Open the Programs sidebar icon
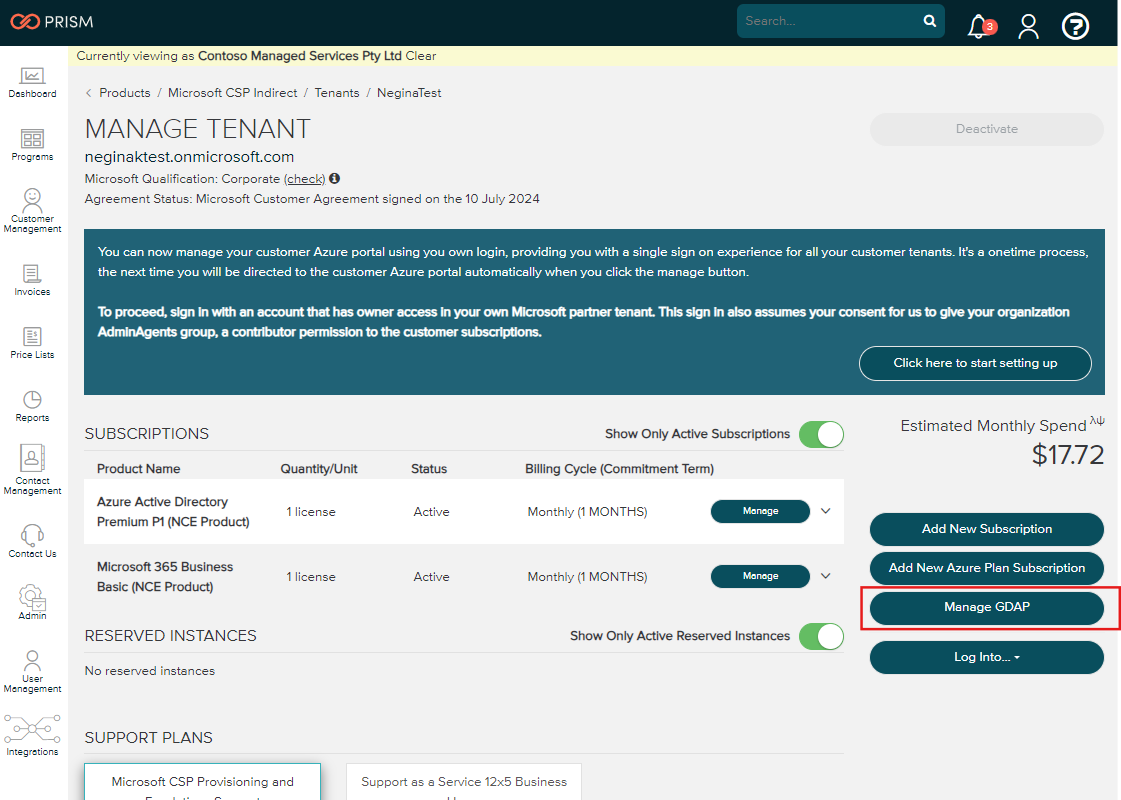The image size is (1121, 800). 32,145
